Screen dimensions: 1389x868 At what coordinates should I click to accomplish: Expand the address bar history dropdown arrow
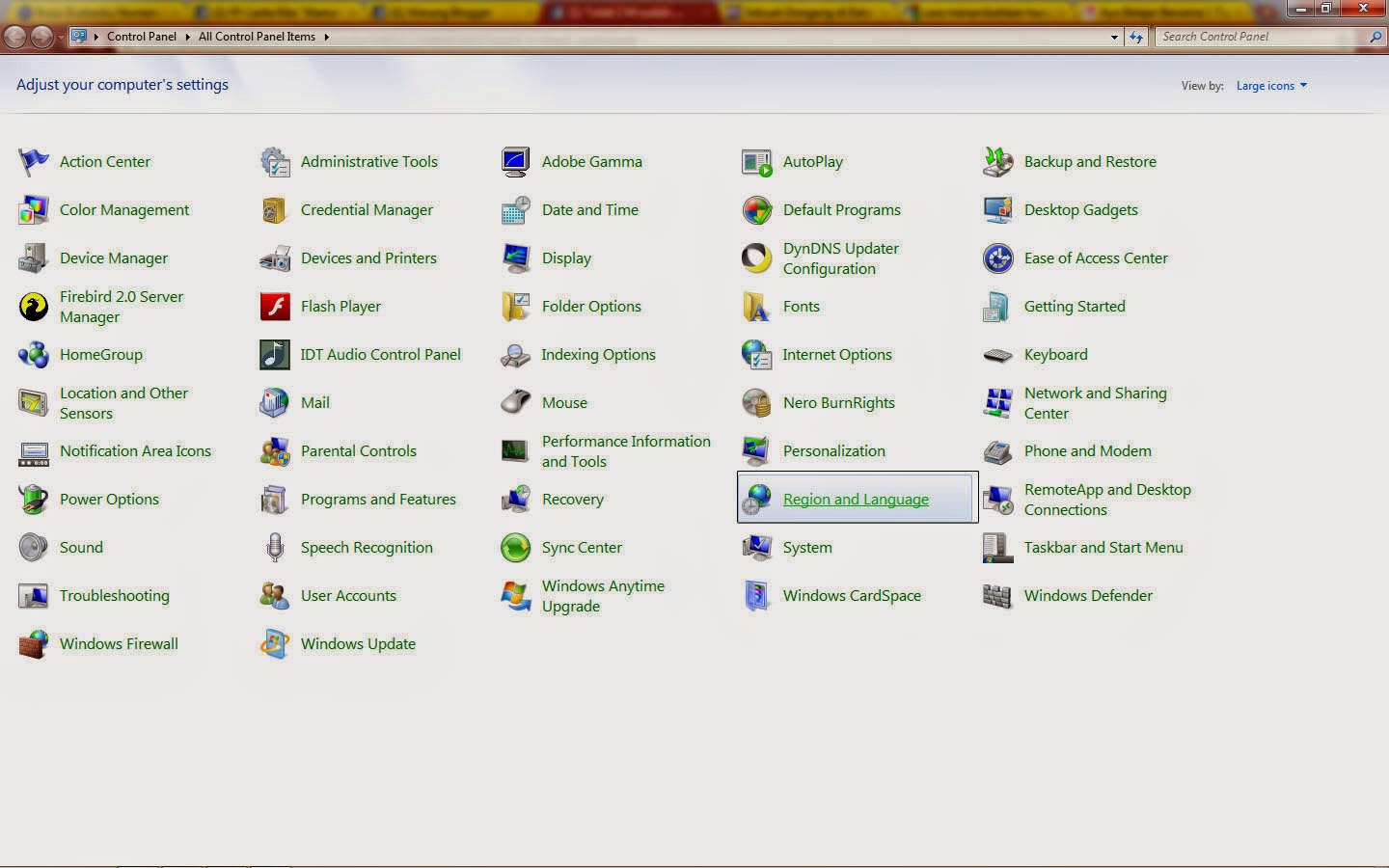click(x=1114, y=37)
